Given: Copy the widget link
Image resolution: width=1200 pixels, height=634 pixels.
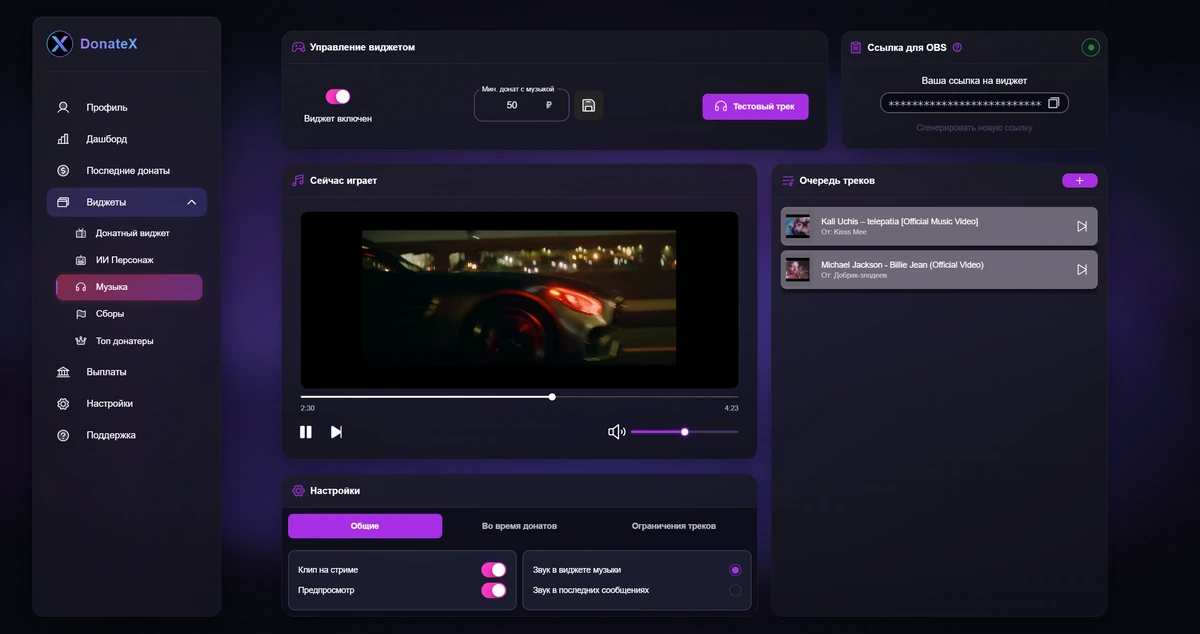Looking at the screenshot, I should [1053, 103].
